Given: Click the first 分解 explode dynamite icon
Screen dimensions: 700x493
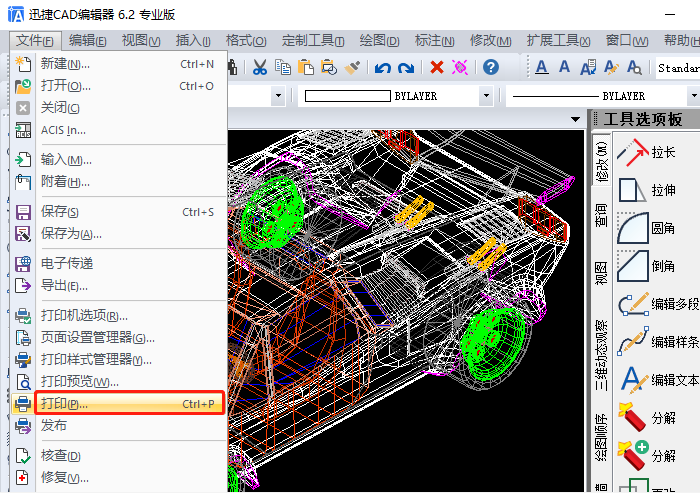Looking at the screenshot, I should coord(632,417).
